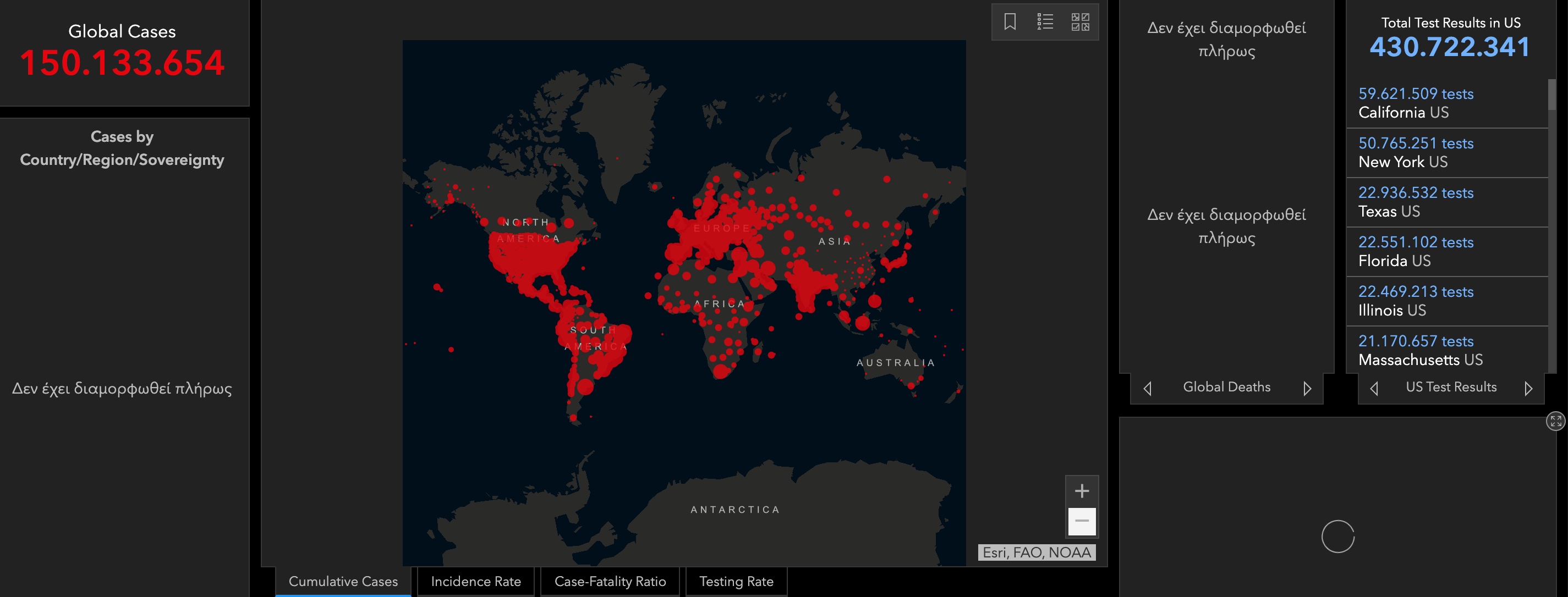Click right arrow beside US Test Results

[1528, 388]
